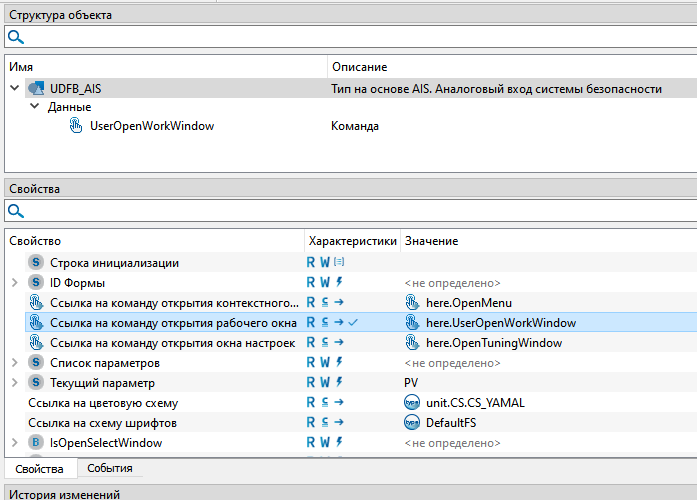Expand the IsOpenSelectWindow property
This screenshot has height=500, width=697.
[14, 443]
